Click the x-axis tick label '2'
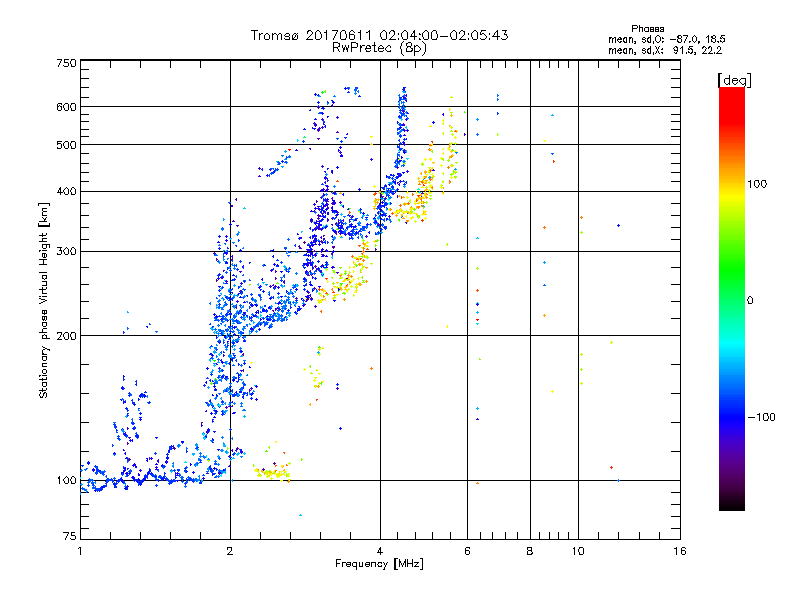Screen dimensions: 800x600 coord(230,551)
